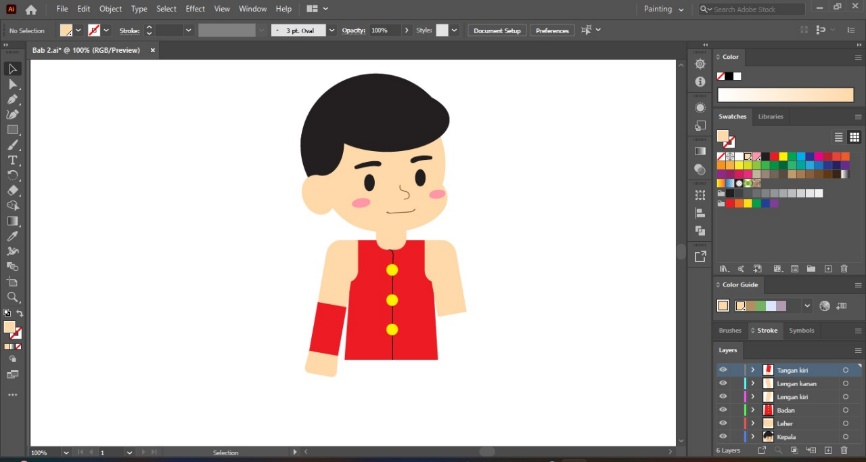Viewport: 866px width, 462px height.
Task: Click the Color panel gradient ramp
Action: (785, 95)
